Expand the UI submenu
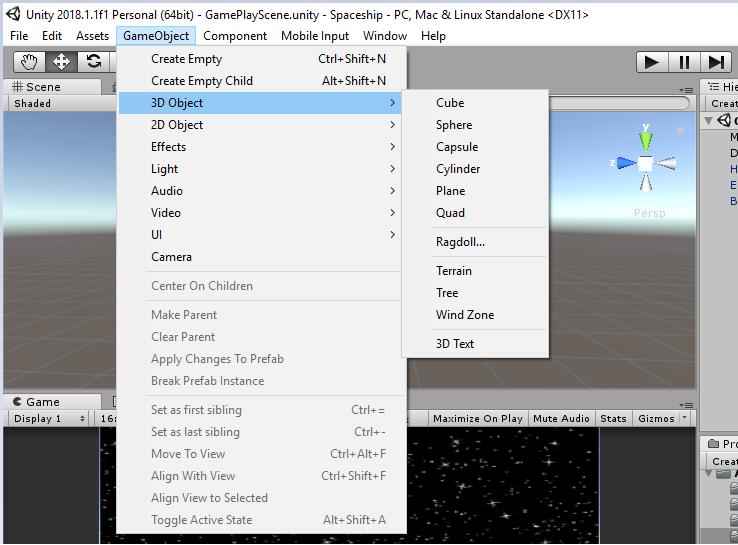 (x=261, y=235)
